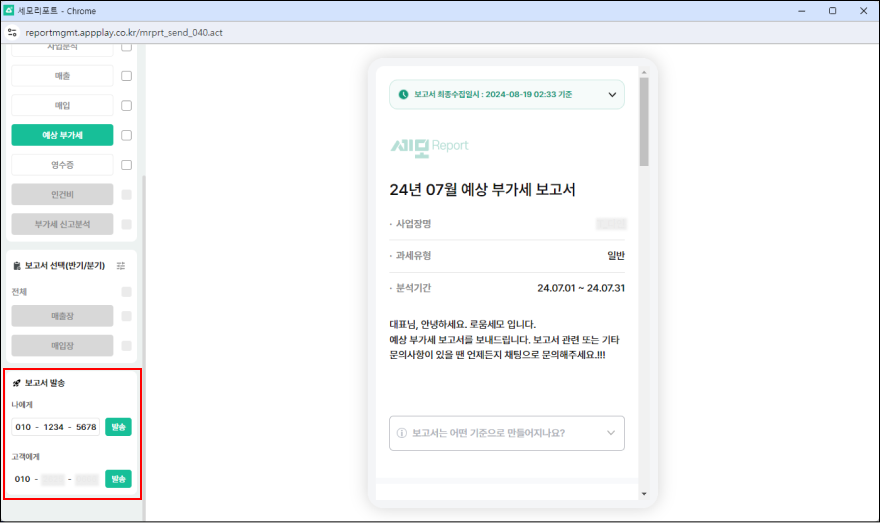Screen dimensions: 880x523
Task: Select the 매출 report tab
Action: point(62,76)
